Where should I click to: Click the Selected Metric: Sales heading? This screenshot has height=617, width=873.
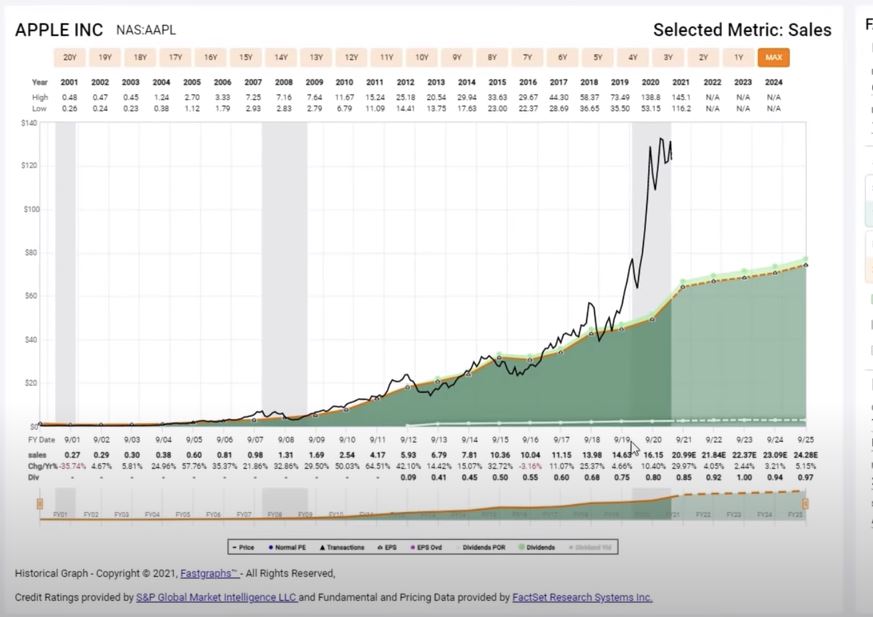(742, 30)
